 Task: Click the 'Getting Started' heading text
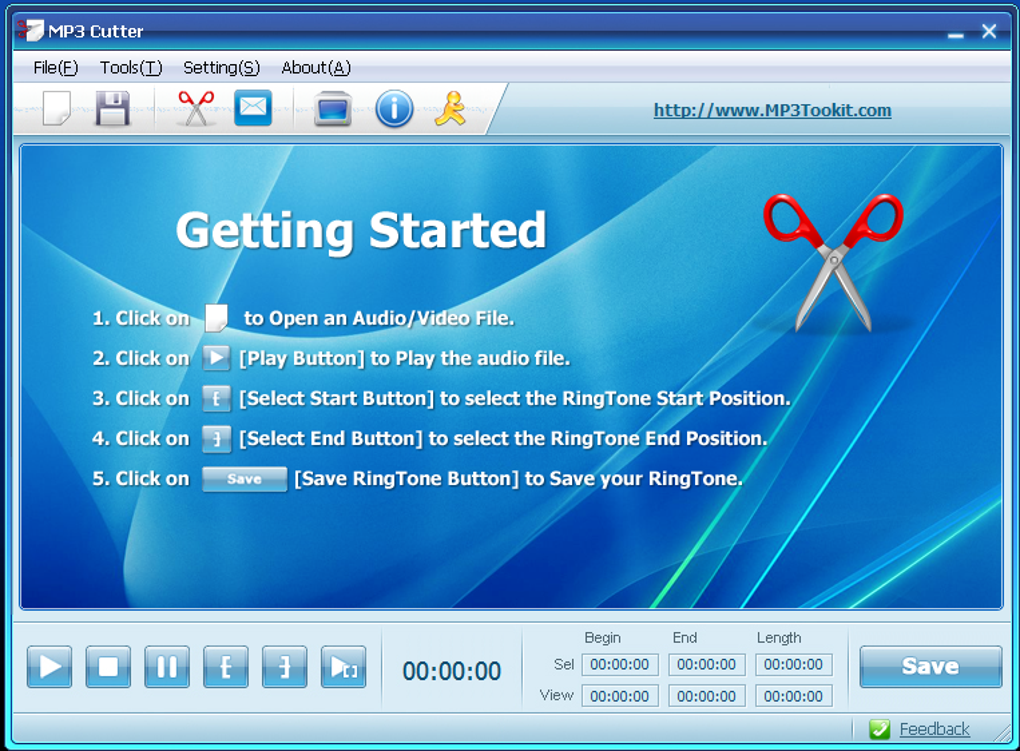(361, 230)
